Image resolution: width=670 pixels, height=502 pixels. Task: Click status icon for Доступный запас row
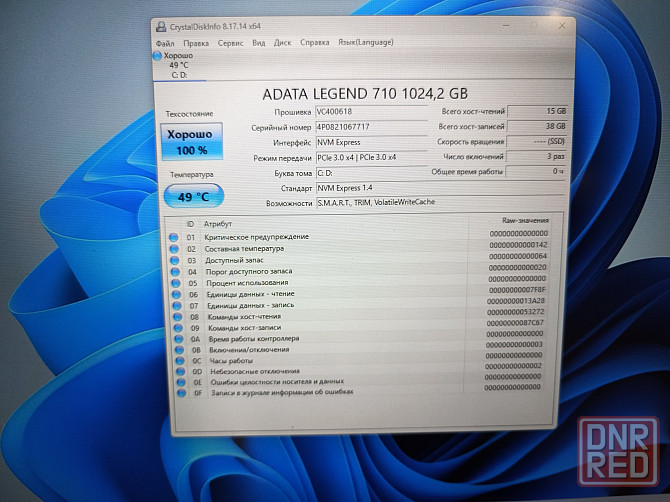pyautogui.click(x=174, y=261)
